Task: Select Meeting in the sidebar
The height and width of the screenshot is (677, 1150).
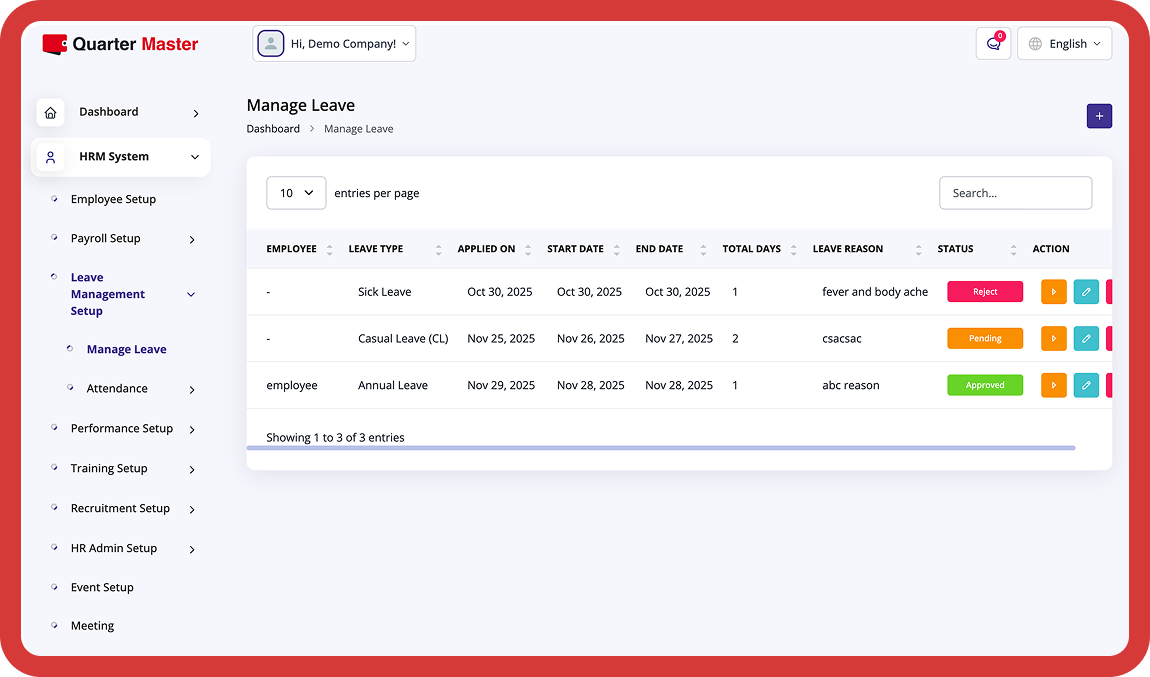Action: [x=92, y=625]
